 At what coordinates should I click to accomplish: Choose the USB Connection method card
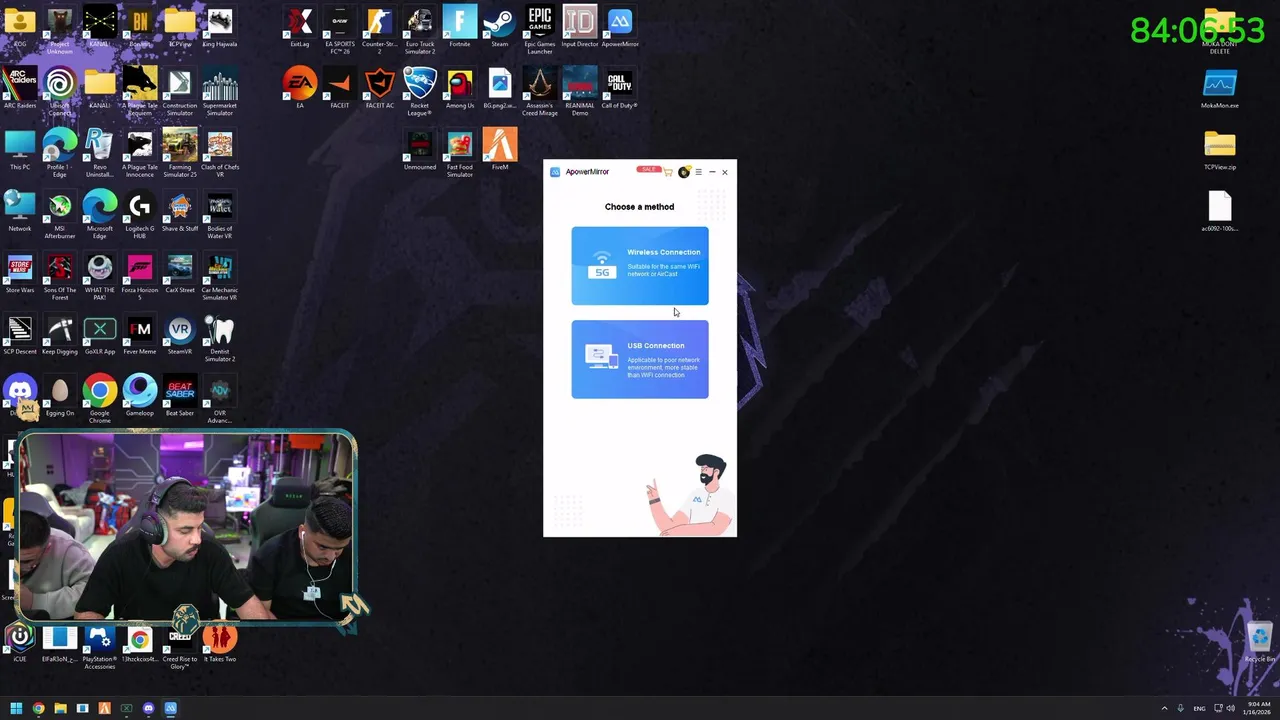[640, 359]
